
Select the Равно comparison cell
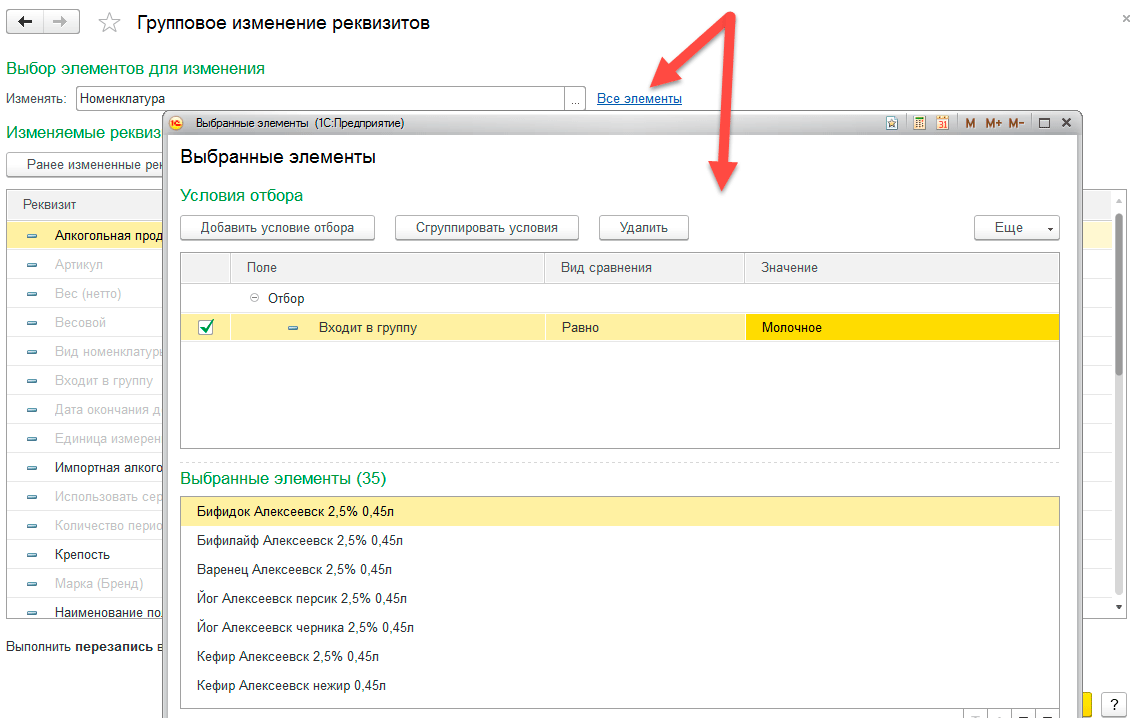tap(644, 328)
